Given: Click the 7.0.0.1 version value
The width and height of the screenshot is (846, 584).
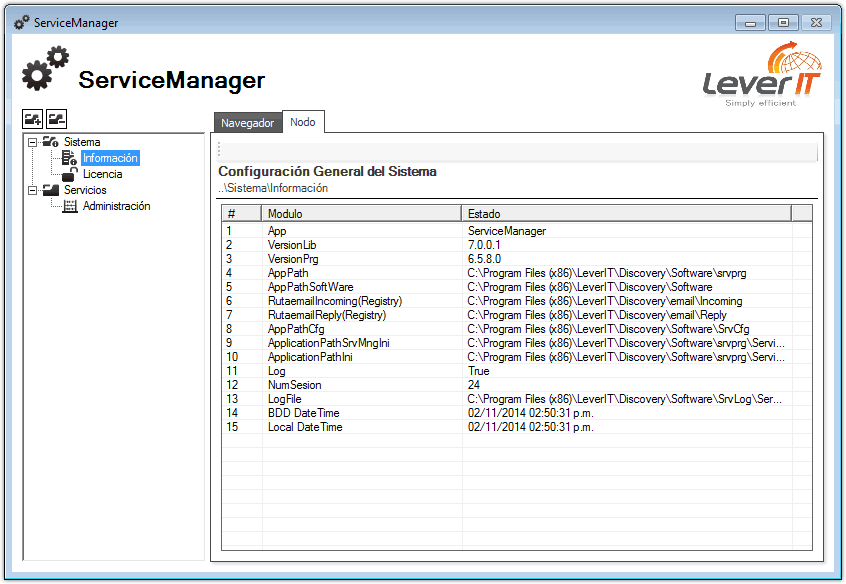Looking at the screenshot, I should tap(484, 245).
